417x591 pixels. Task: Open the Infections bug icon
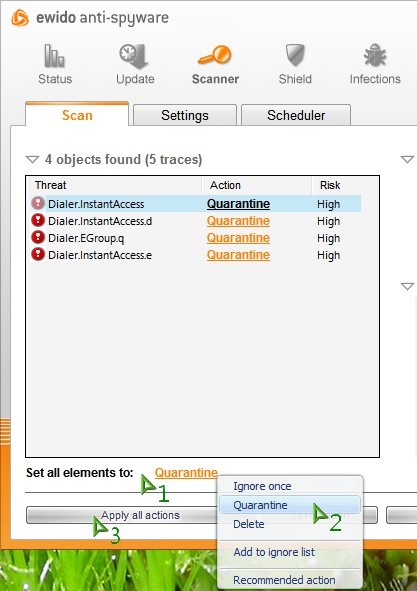click(375, 55)
